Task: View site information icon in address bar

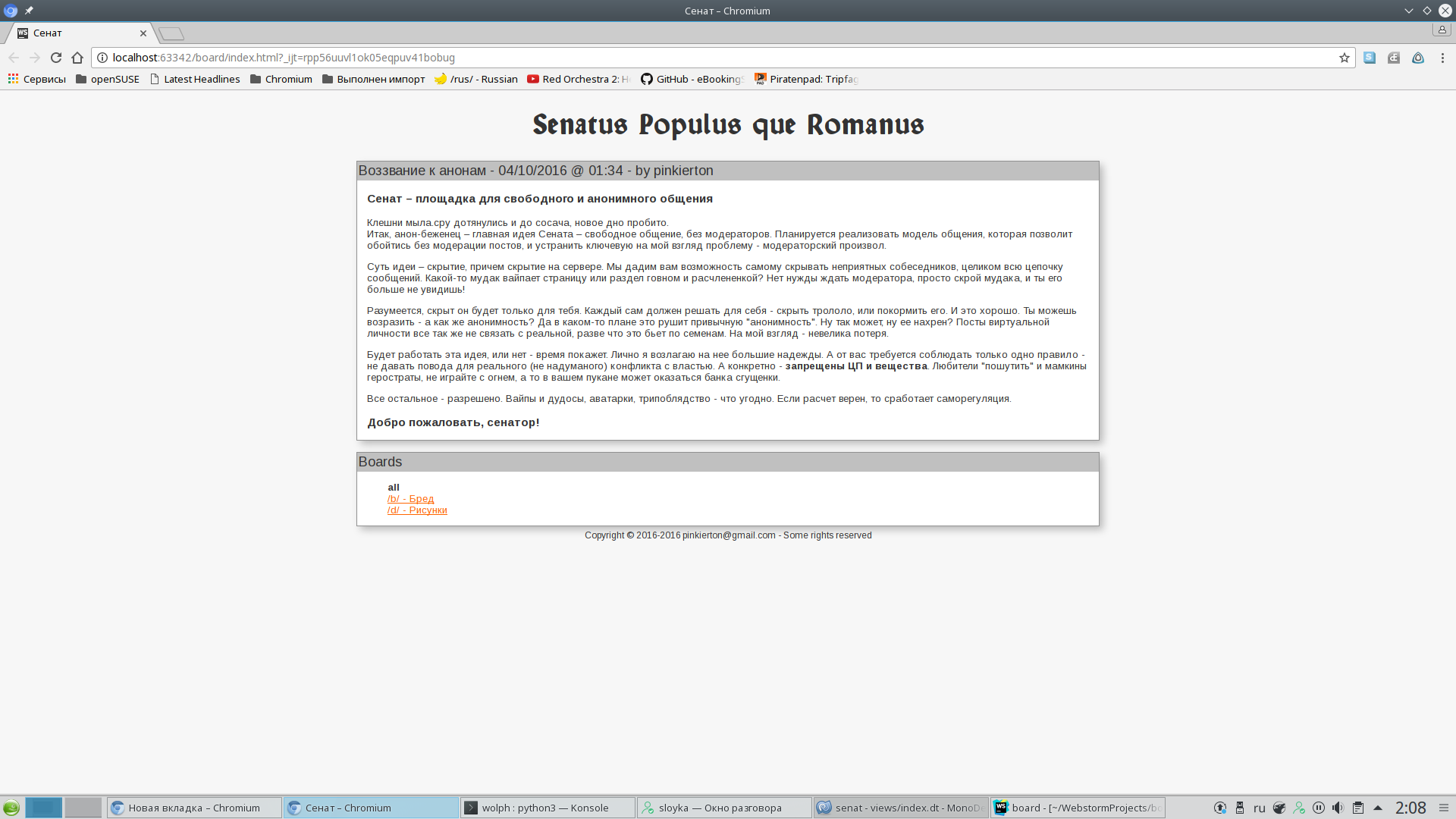Action: click(x=102, y=58)
